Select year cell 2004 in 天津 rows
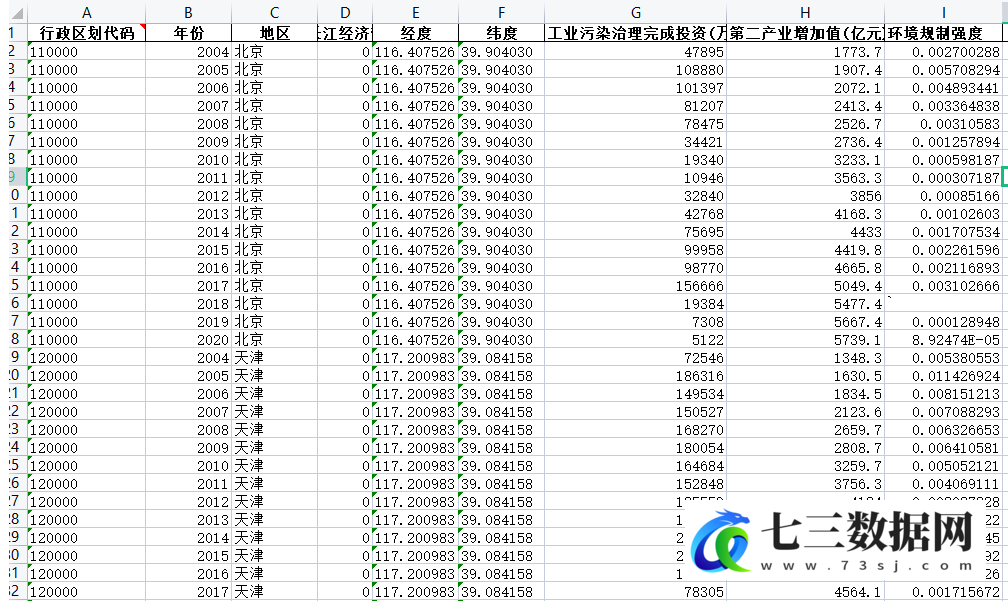 (188, 358)
